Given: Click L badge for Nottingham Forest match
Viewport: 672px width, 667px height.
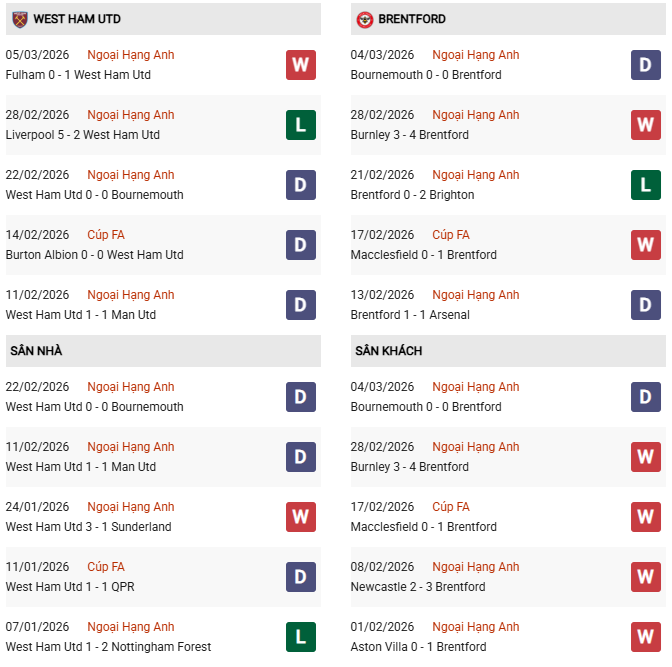Looking at the screenshot, I should [300, 637].
